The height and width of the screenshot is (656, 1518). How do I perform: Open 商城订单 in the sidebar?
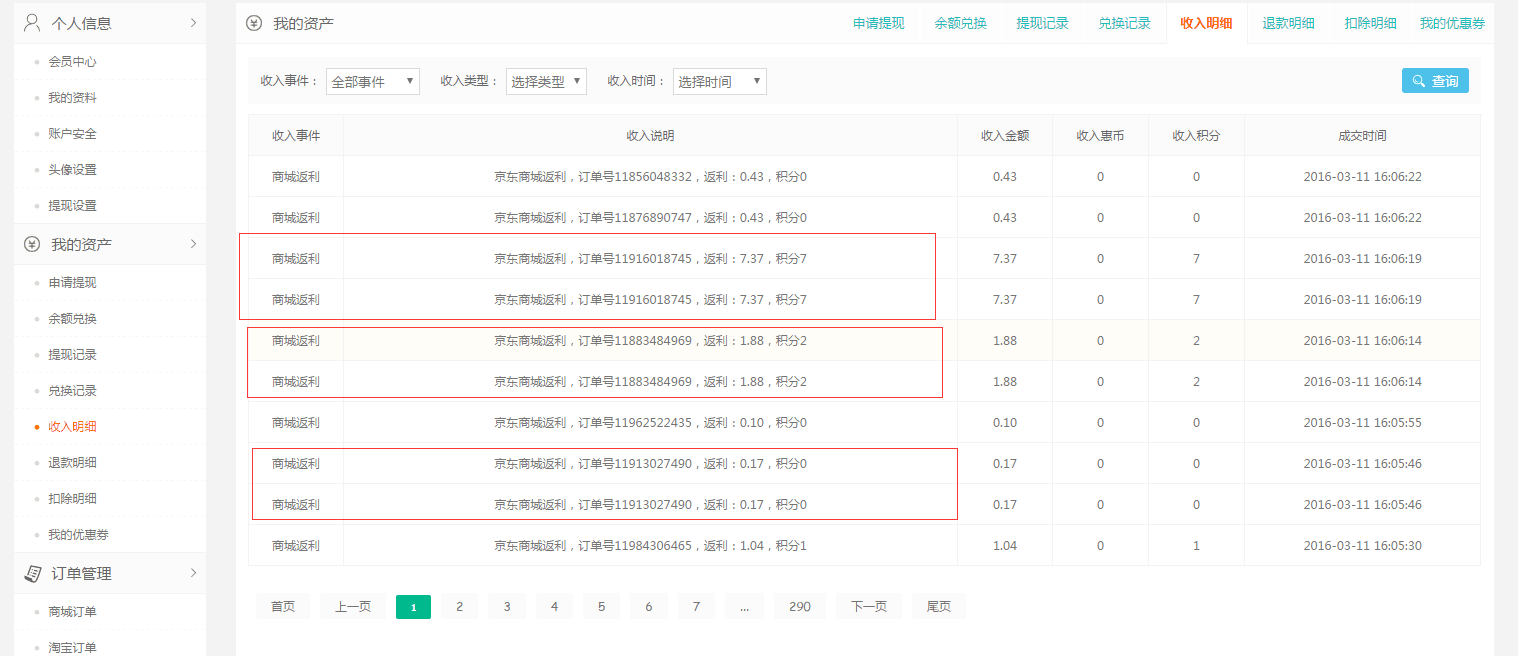pyautogui.click(x=72, y=611)
